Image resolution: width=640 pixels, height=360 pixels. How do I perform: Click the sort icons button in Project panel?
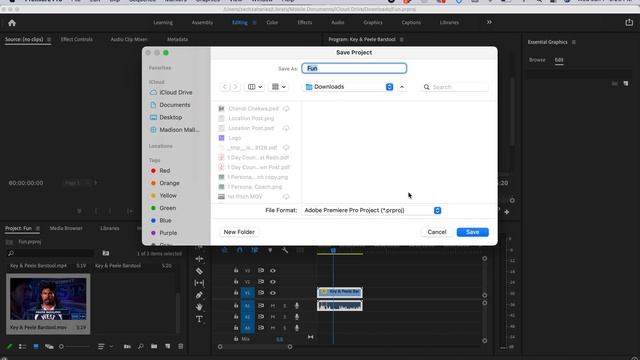click(101, 347)
